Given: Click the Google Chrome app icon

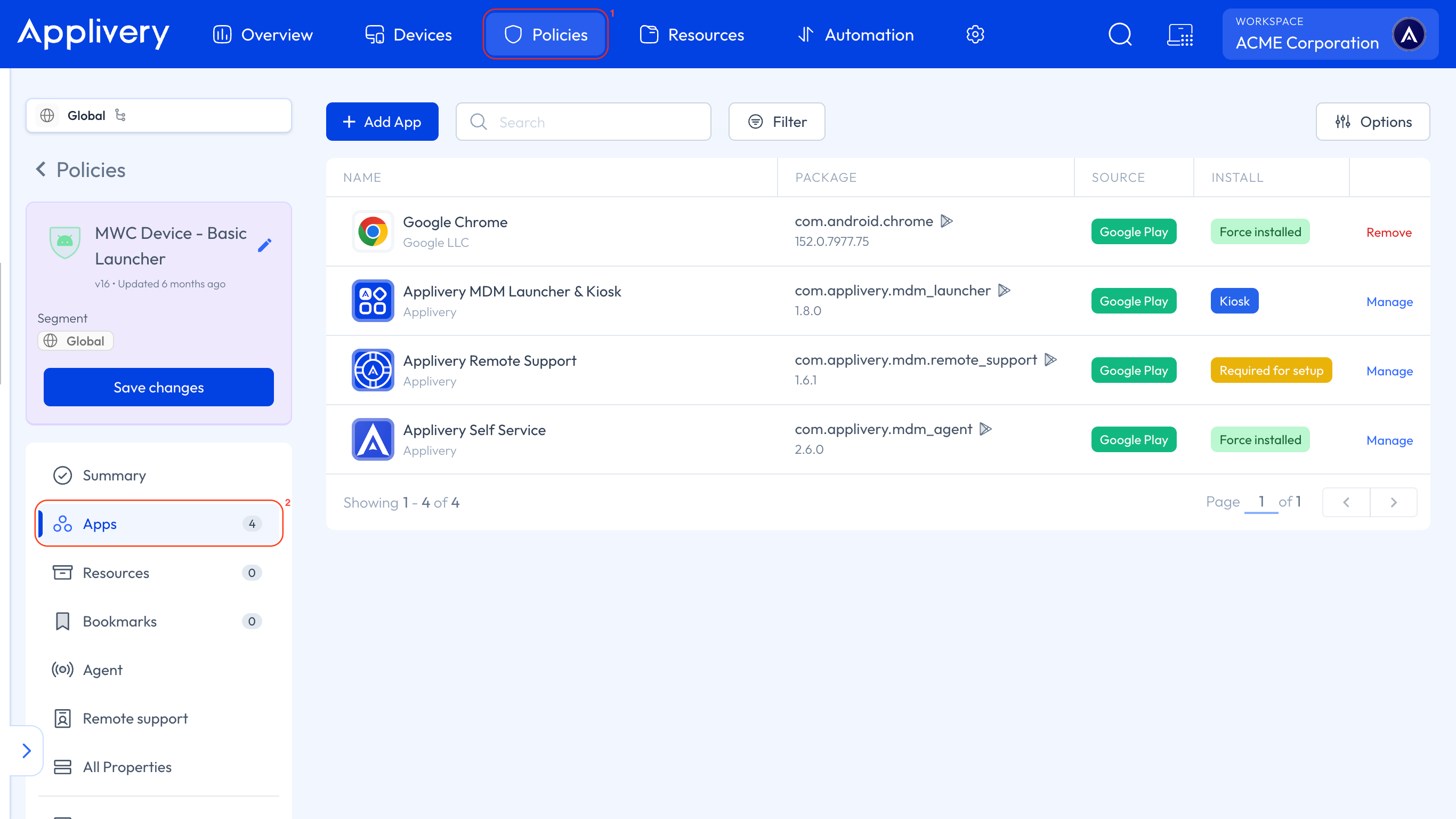Looking at the screenshot, I should pos(373,231).
